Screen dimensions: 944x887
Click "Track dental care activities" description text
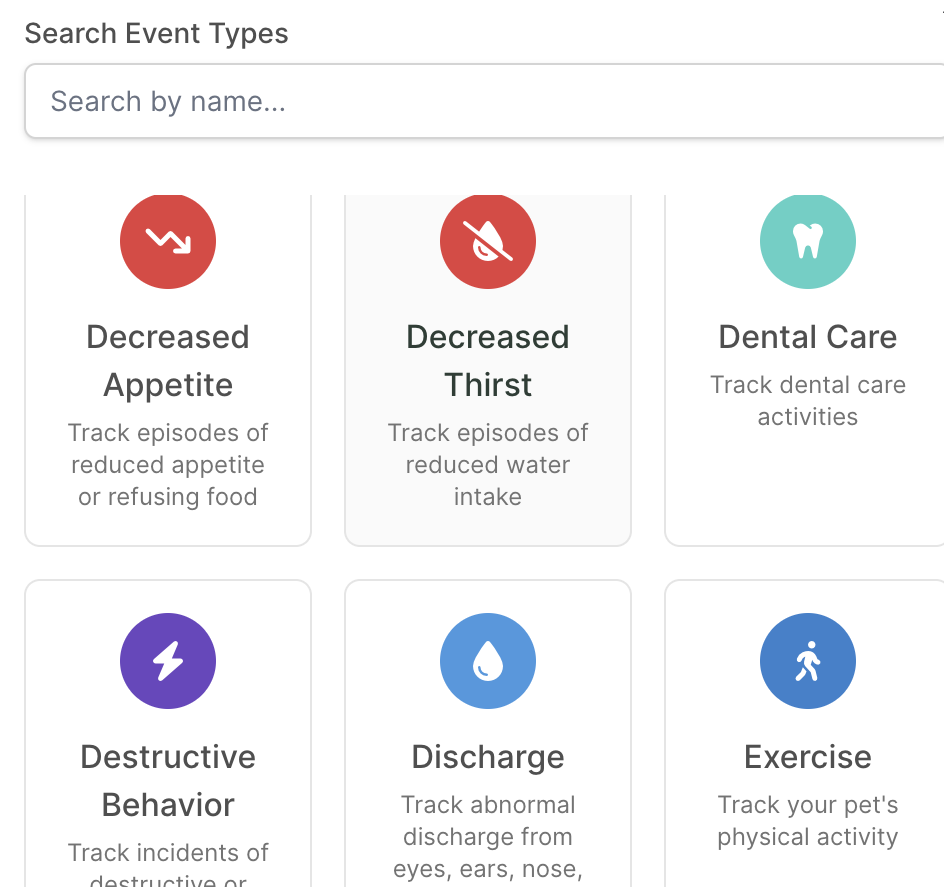(808, 401)
